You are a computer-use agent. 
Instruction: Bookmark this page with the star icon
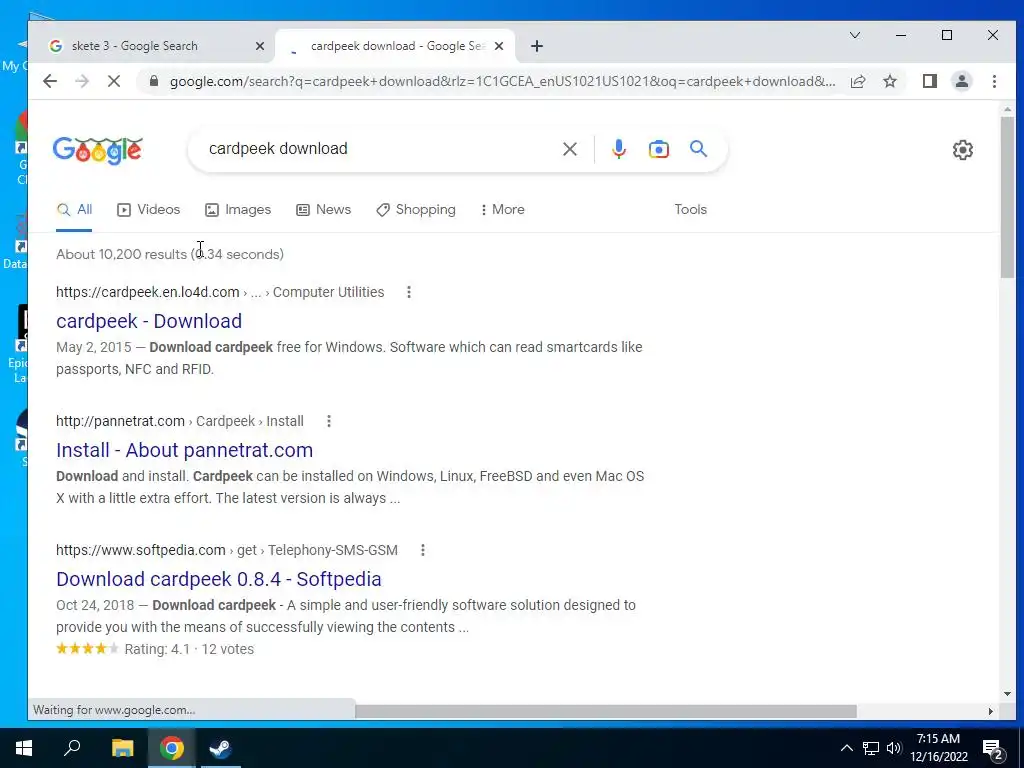click(889, 81)
